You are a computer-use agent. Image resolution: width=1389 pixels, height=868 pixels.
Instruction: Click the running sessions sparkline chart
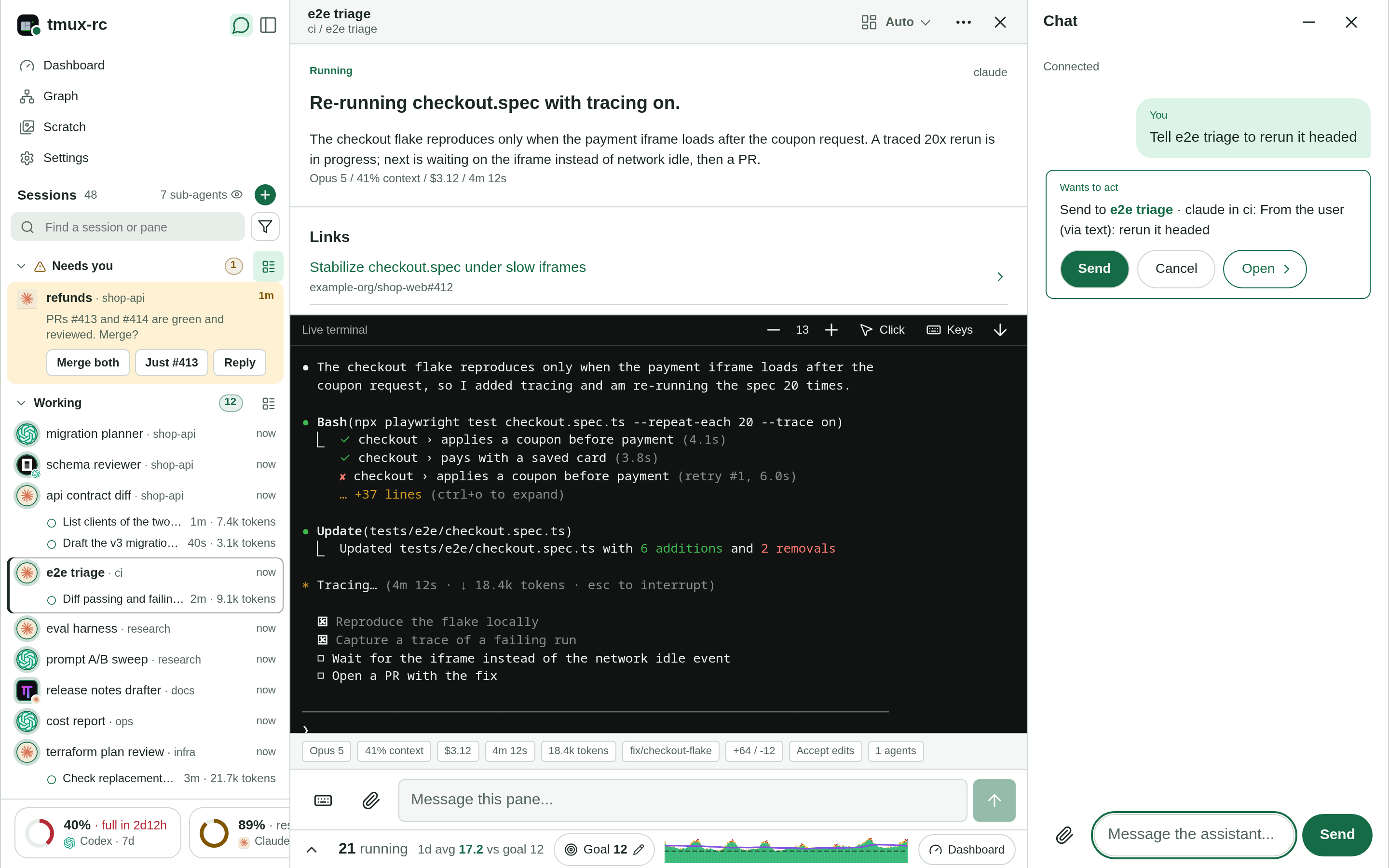pos(786,850)
